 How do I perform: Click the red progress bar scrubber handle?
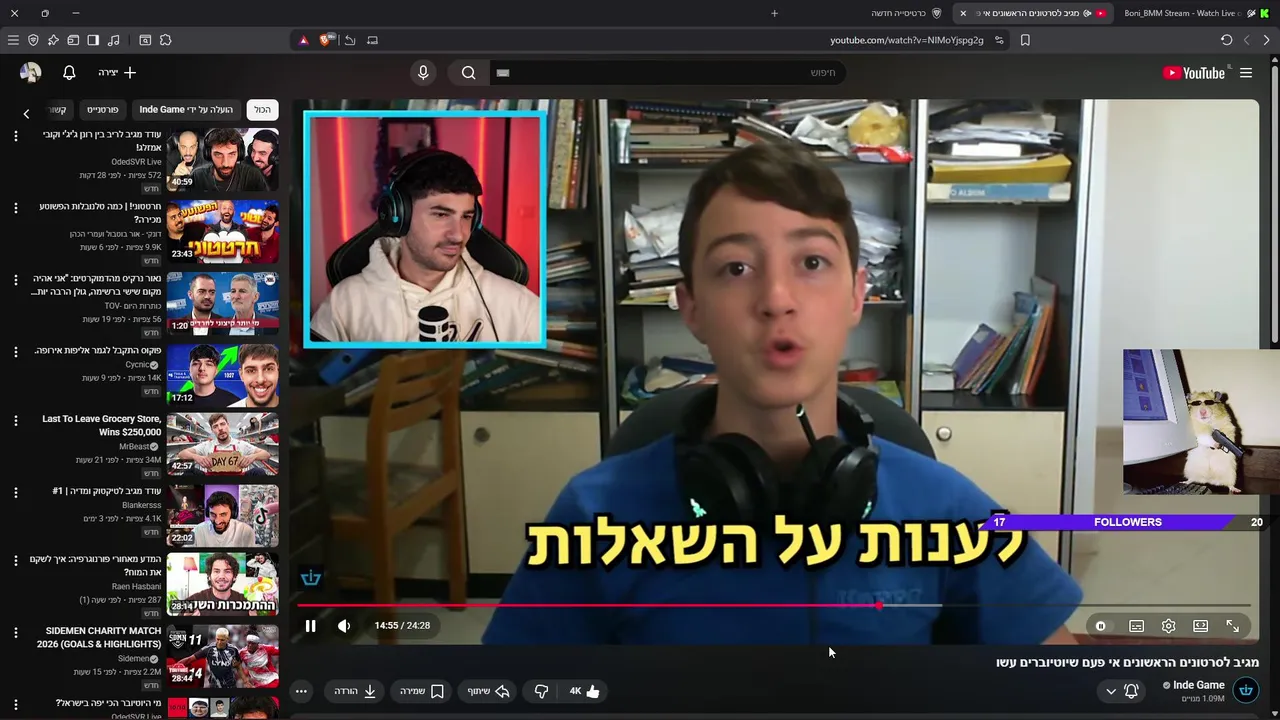click(x=879, y=605)
